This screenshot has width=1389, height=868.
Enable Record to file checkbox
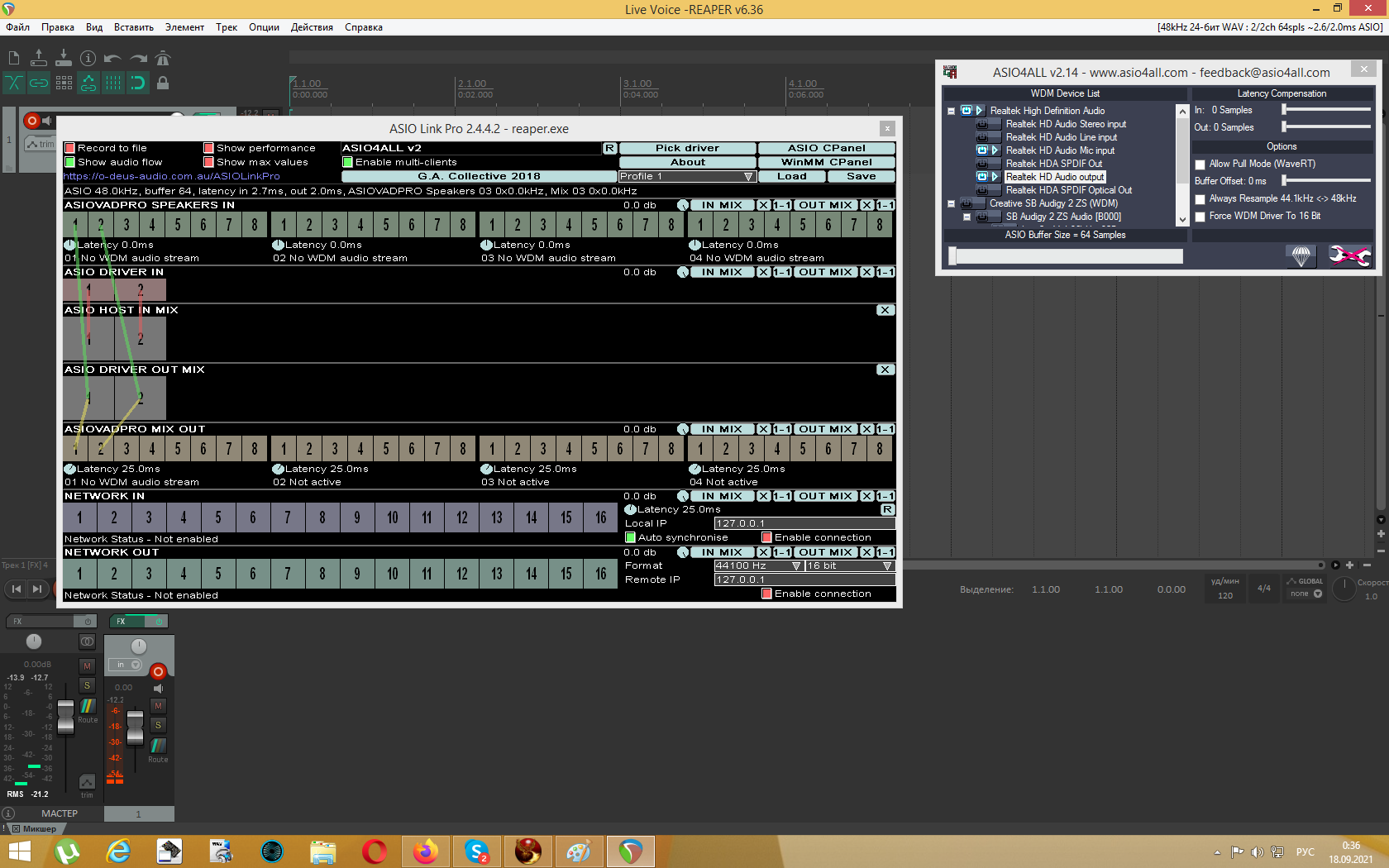70,149
